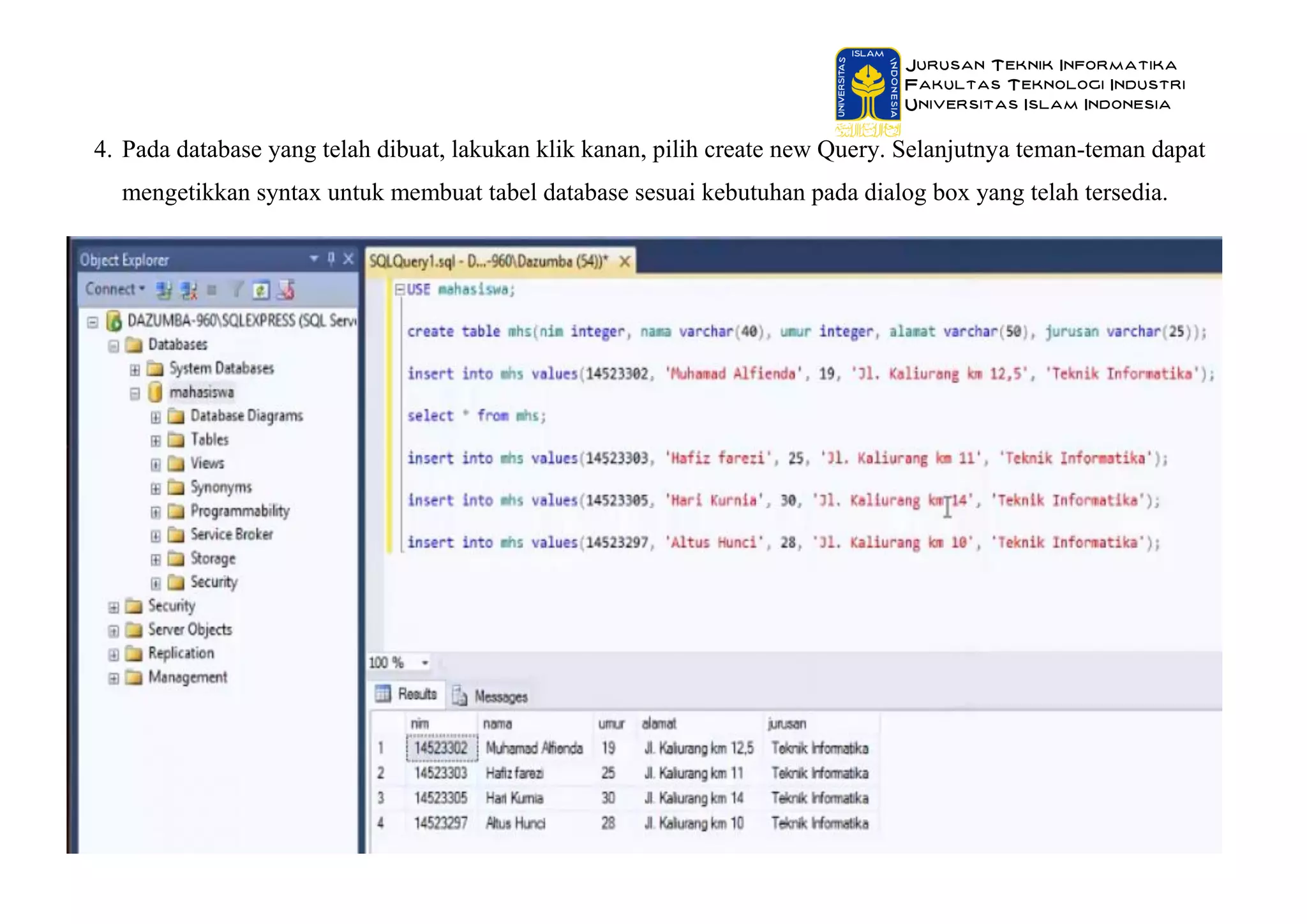Click the Filter funnel icon

coord(237,290)
